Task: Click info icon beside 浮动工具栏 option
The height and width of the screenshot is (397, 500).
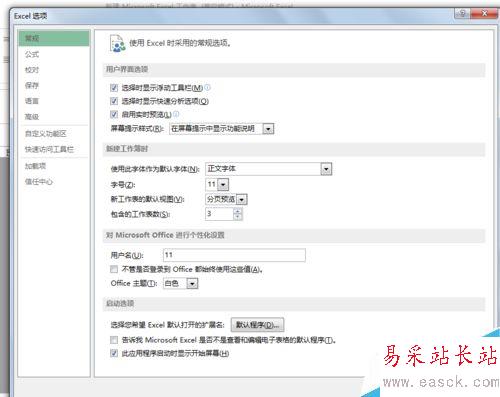Action: [207, 88]
